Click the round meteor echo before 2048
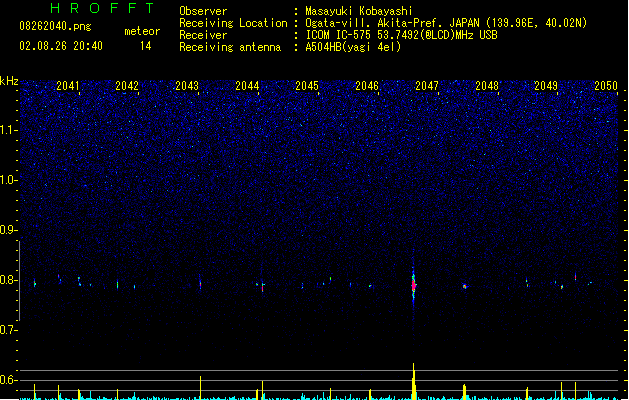 [465, 286]
